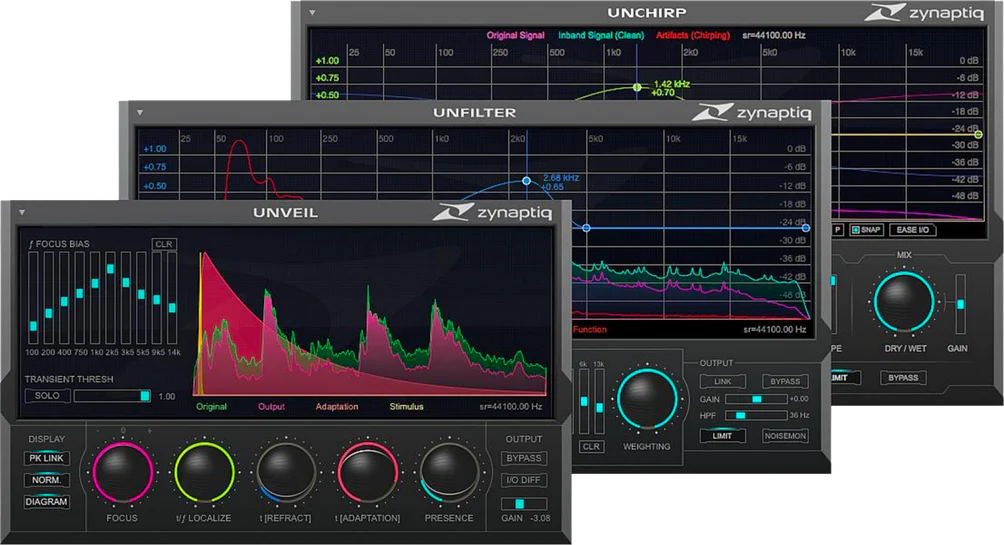Click the zynaptiq logo in UNCHIRP

(924, 12)
